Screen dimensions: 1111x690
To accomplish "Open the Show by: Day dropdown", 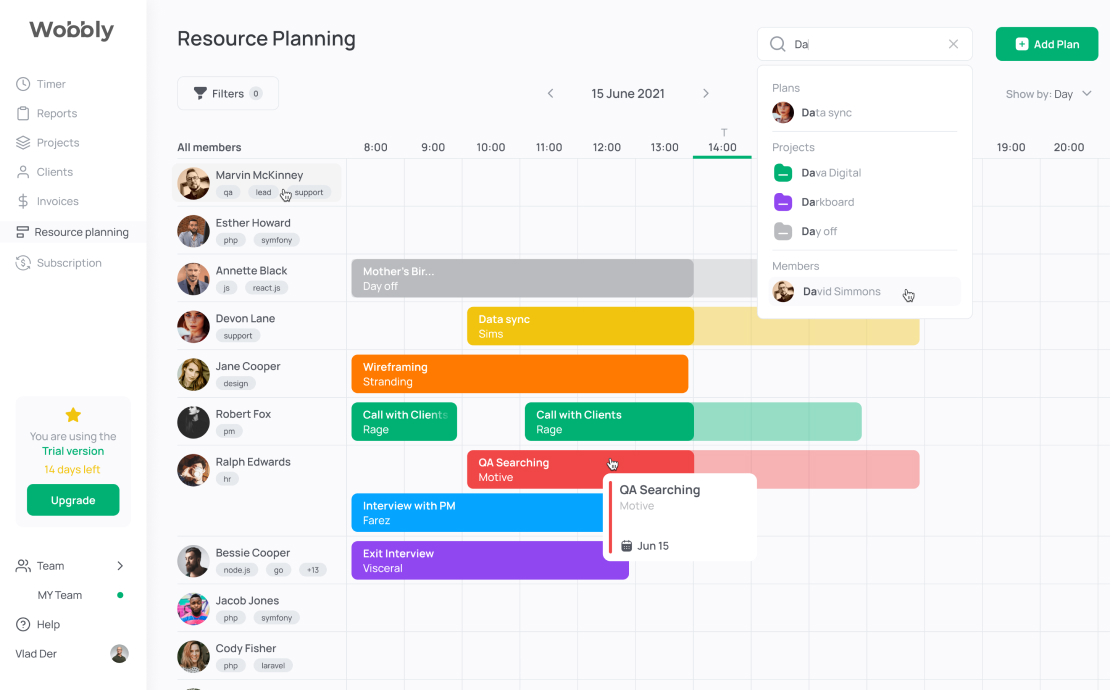I will (x=1049, y=94).
